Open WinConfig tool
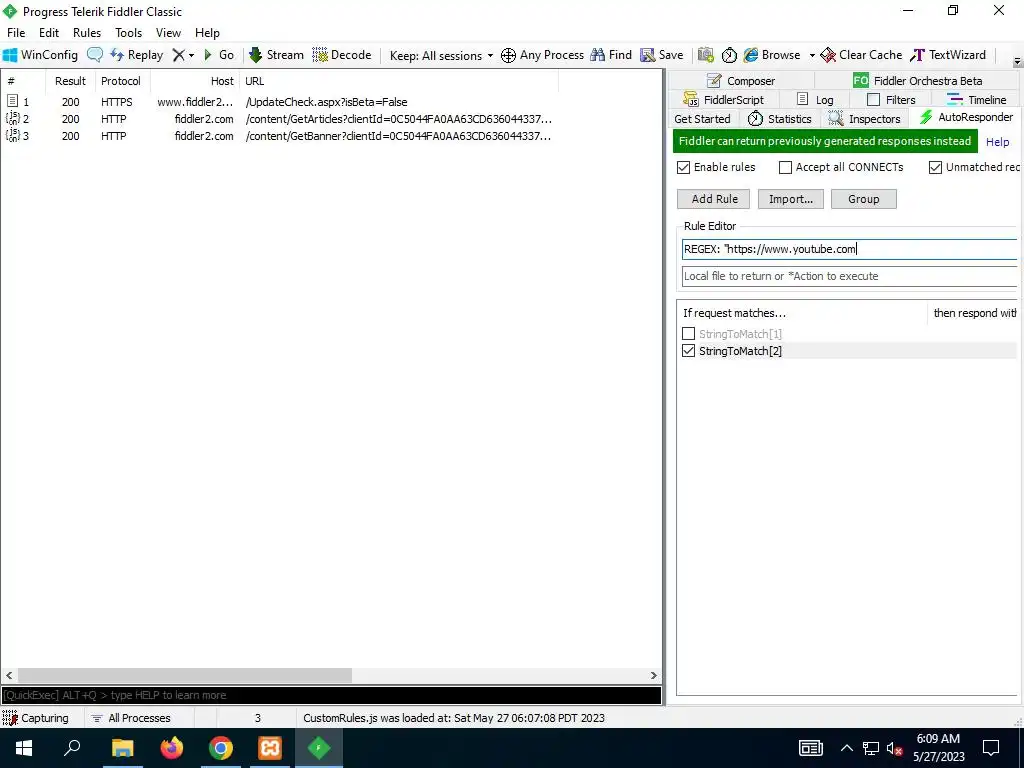Screen dimensions: 1024x768 (x=40, y=55)
